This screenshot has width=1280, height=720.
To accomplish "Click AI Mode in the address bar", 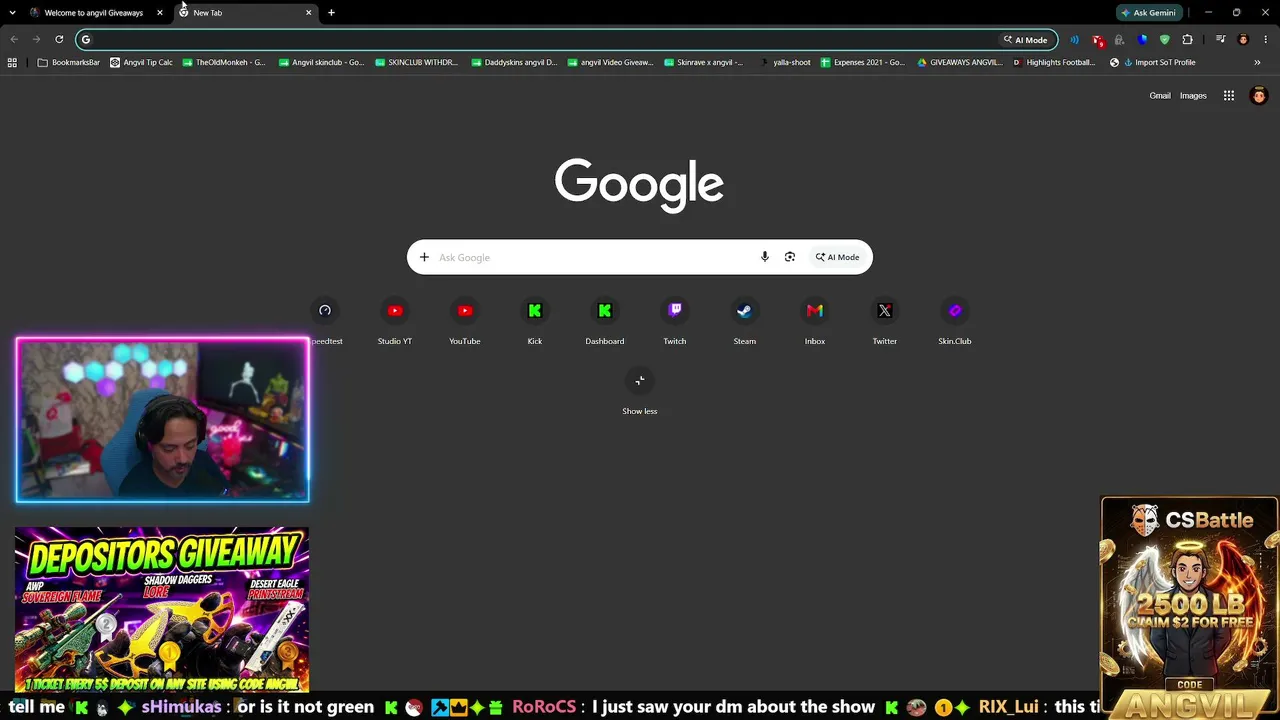I will coord(1025,40).
